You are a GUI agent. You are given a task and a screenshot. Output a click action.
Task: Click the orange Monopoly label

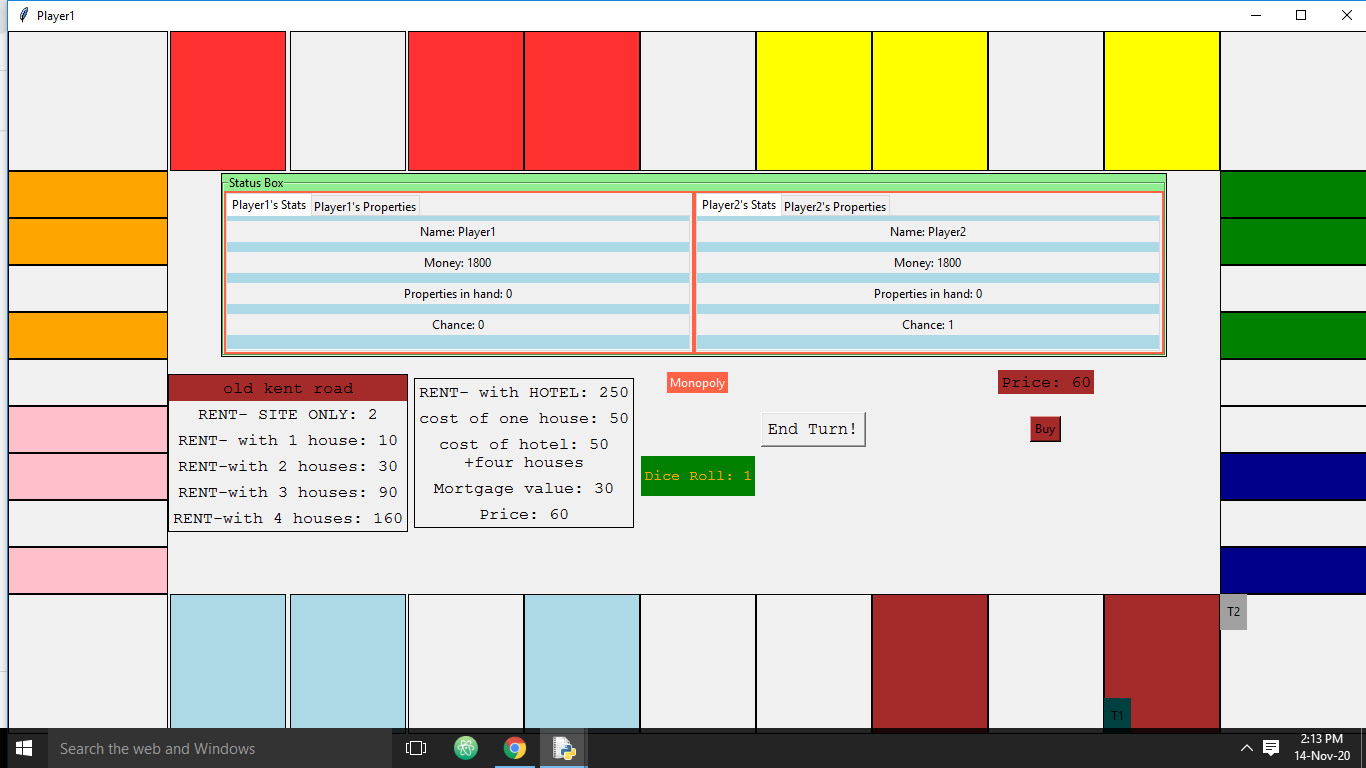(697, 383)
